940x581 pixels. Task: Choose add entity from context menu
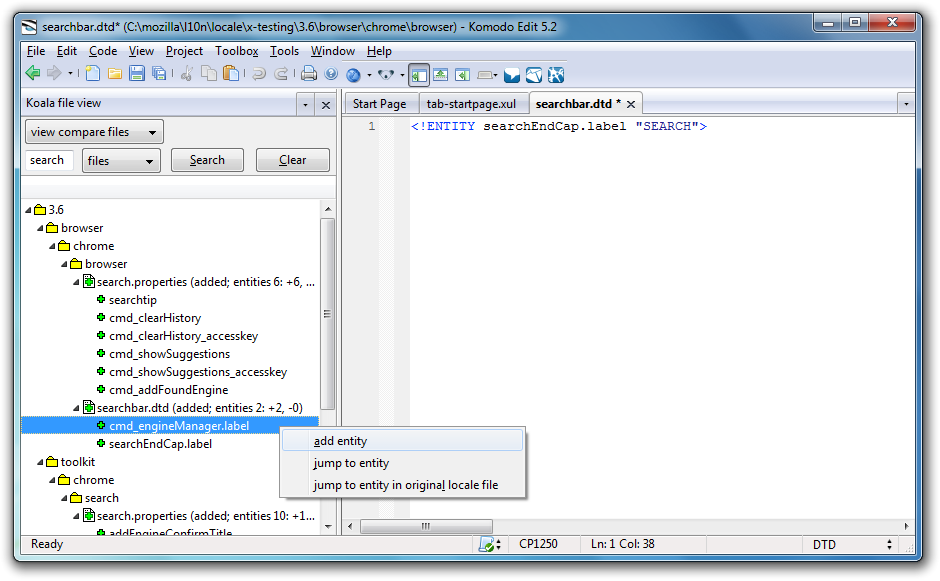[402, 441]
